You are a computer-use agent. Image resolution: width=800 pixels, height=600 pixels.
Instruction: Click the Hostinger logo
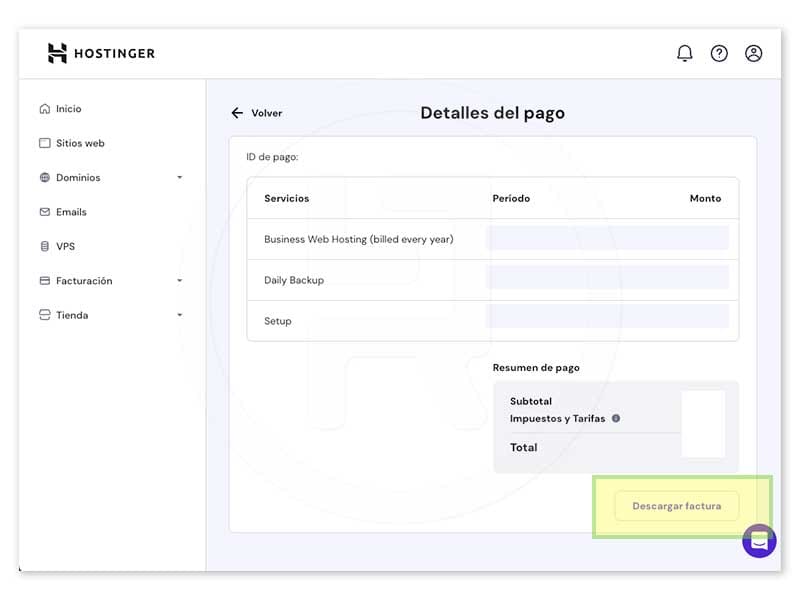coord(101,53)
